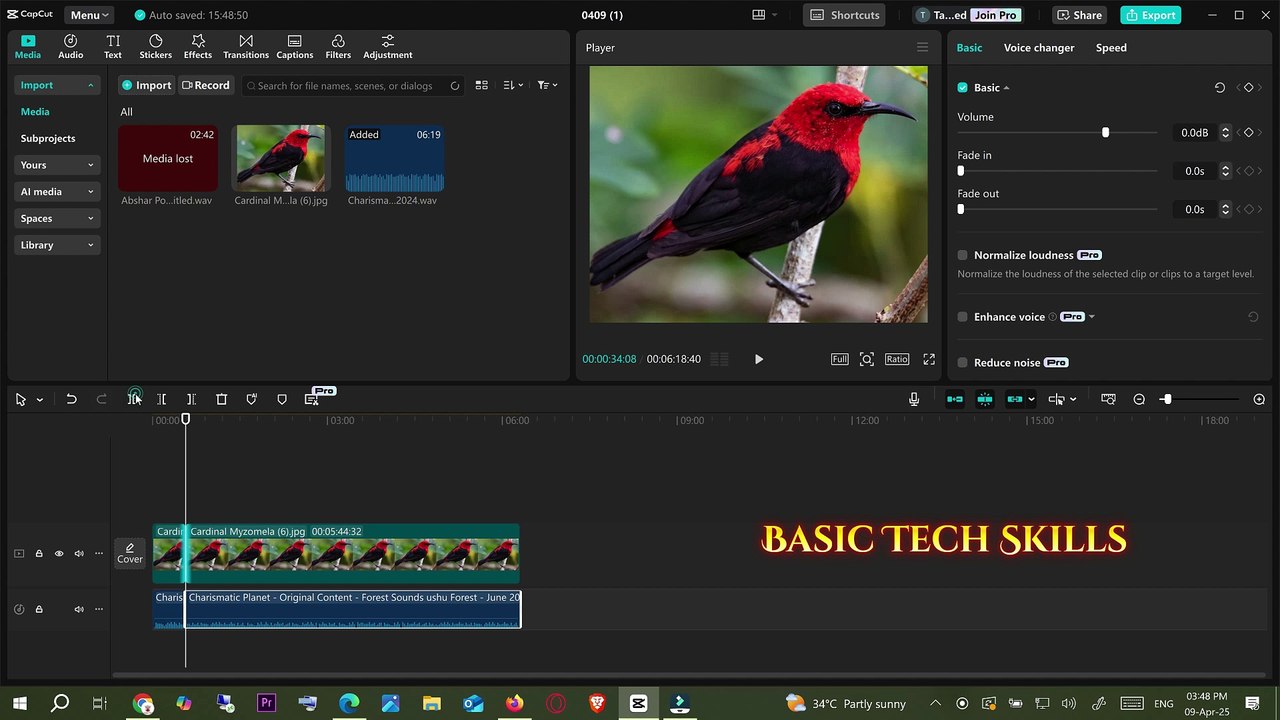Click Delete right (trim end) icon

(x=191, y=399)
